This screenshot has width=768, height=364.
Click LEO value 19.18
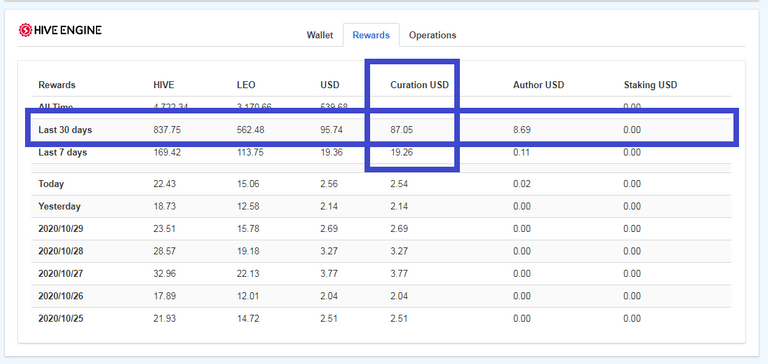[248, 251]
